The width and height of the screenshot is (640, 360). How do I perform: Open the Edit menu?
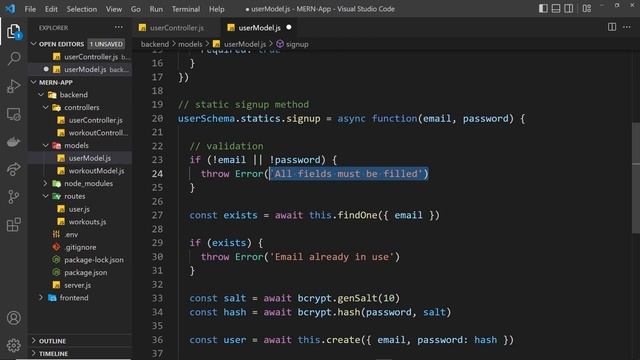(x=51, y=9)
